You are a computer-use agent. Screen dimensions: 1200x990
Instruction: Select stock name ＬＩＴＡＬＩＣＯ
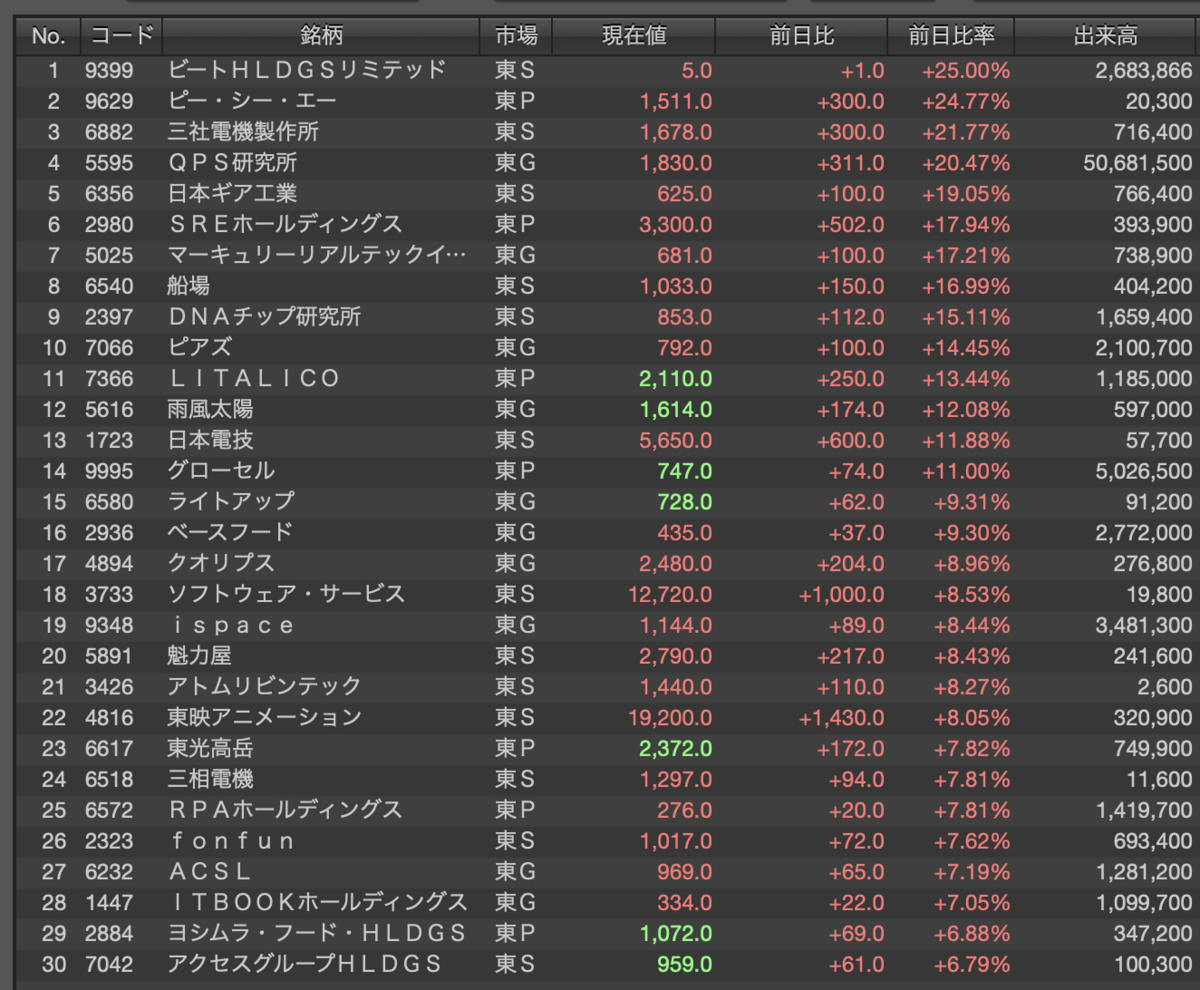pyautogui.click(x=255, y=378)
